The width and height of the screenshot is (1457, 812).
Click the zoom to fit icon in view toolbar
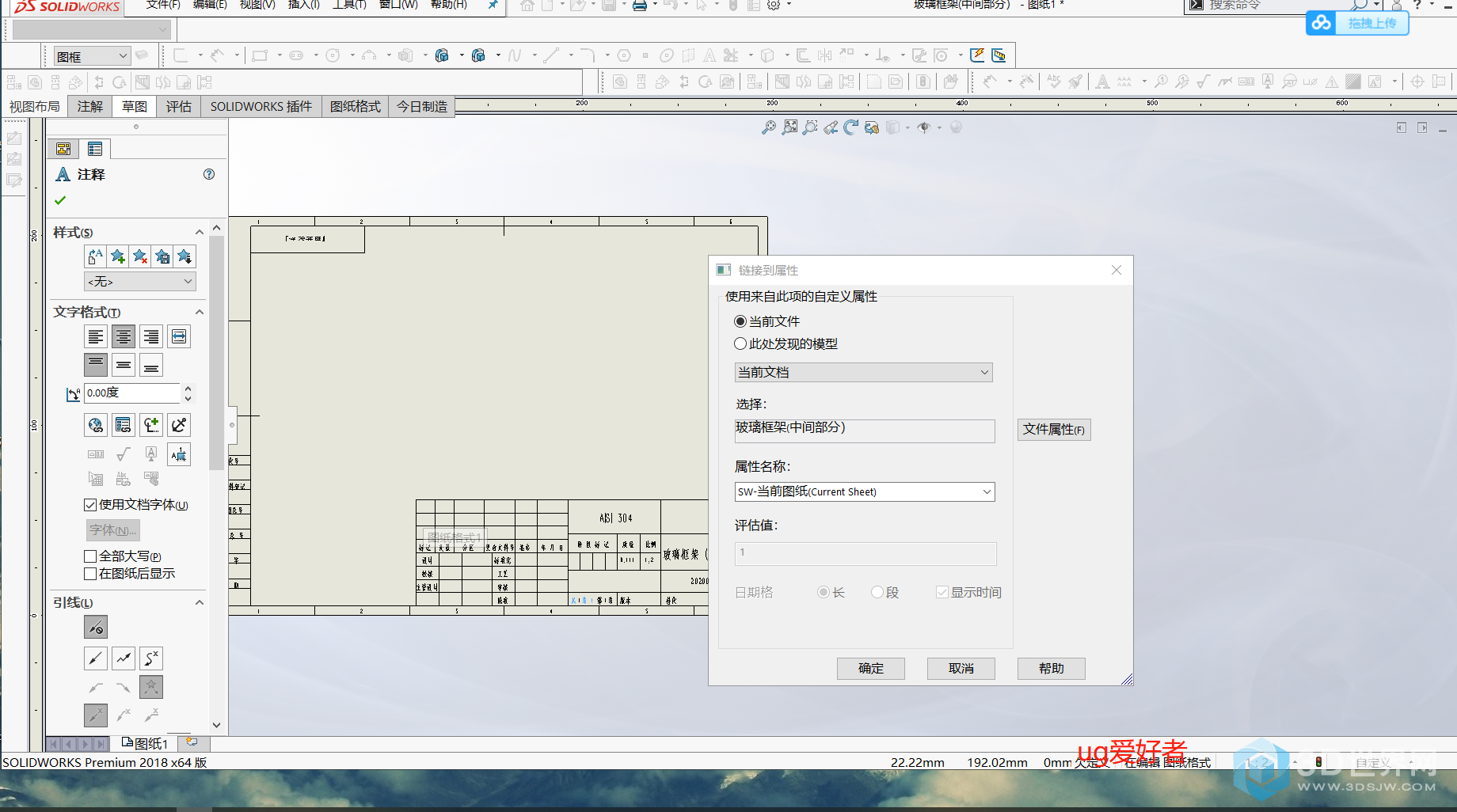tap(769, 127)
